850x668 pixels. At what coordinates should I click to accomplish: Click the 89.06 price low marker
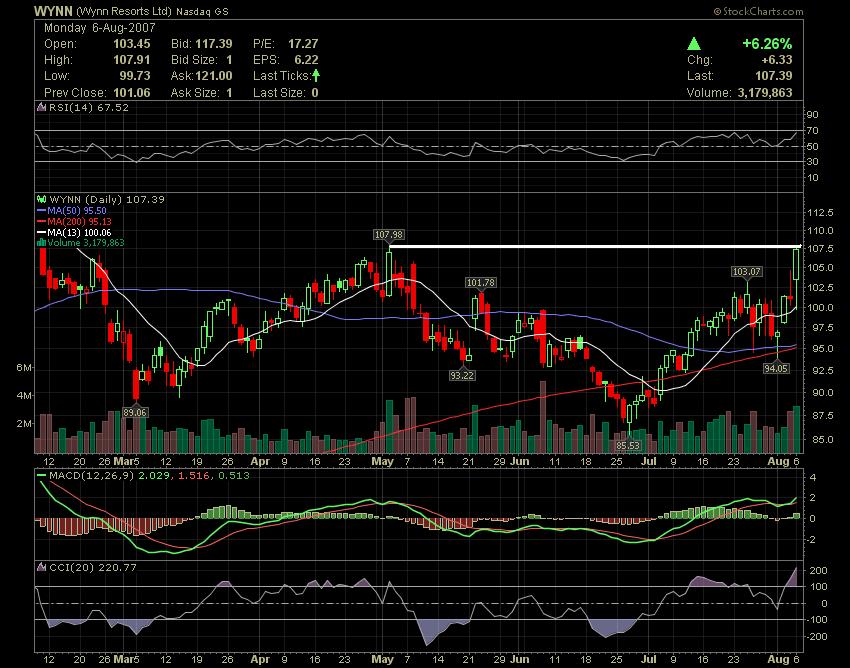(135, 412)
